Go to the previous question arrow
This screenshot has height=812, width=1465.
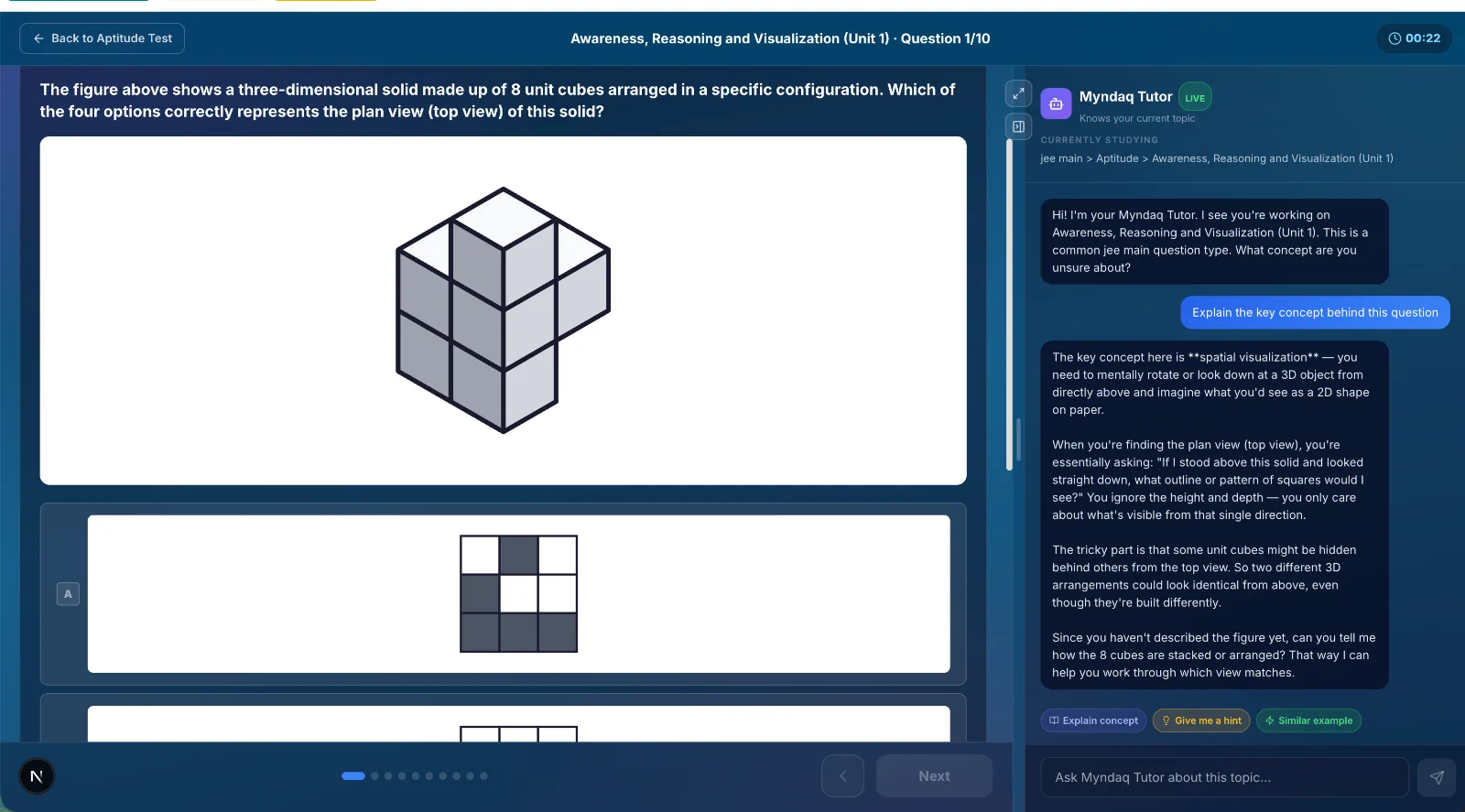(x=842, y=776)
